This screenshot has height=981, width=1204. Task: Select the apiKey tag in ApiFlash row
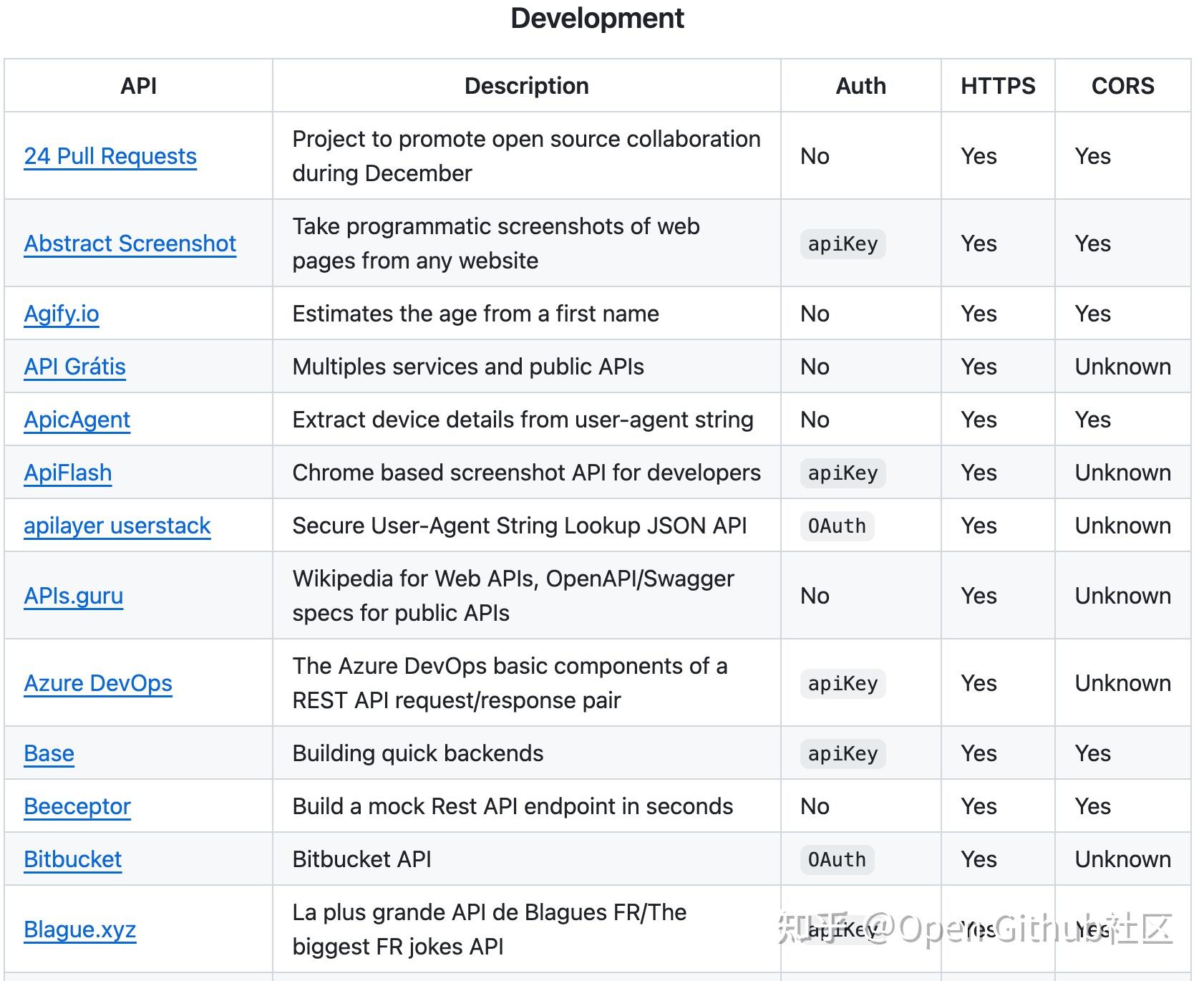(x=843, y=473)
